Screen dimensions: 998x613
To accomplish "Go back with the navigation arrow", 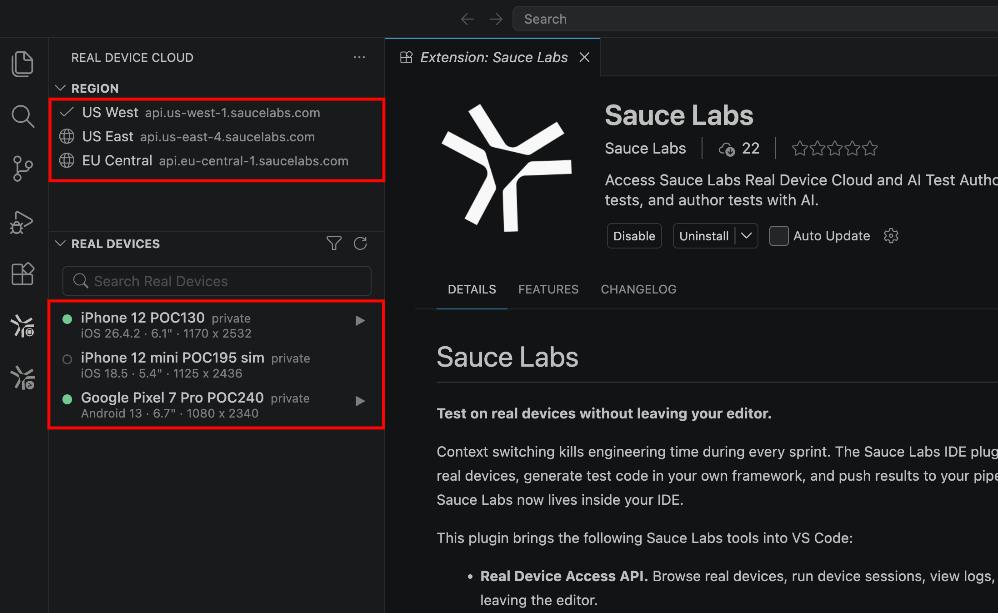I will click(x=467, y=19).
